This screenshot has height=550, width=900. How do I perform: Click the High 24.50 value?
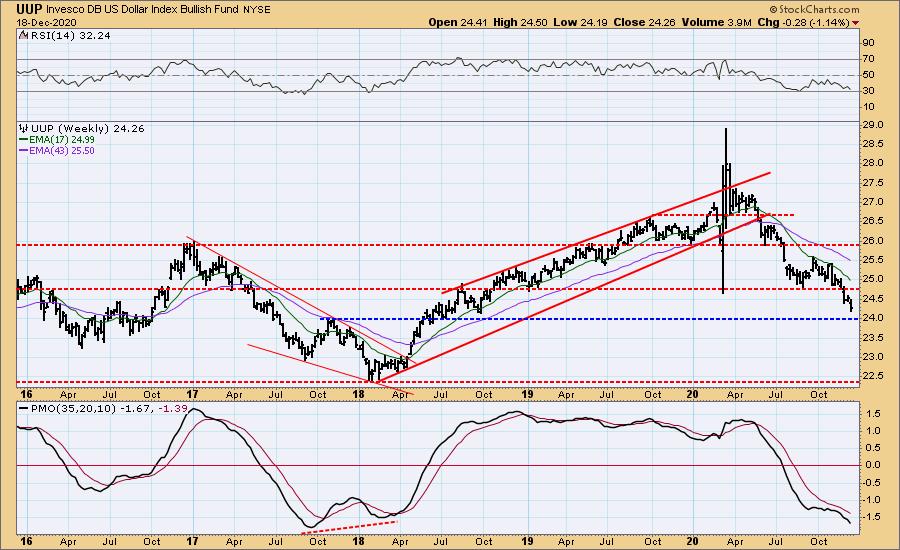(520, 22)
